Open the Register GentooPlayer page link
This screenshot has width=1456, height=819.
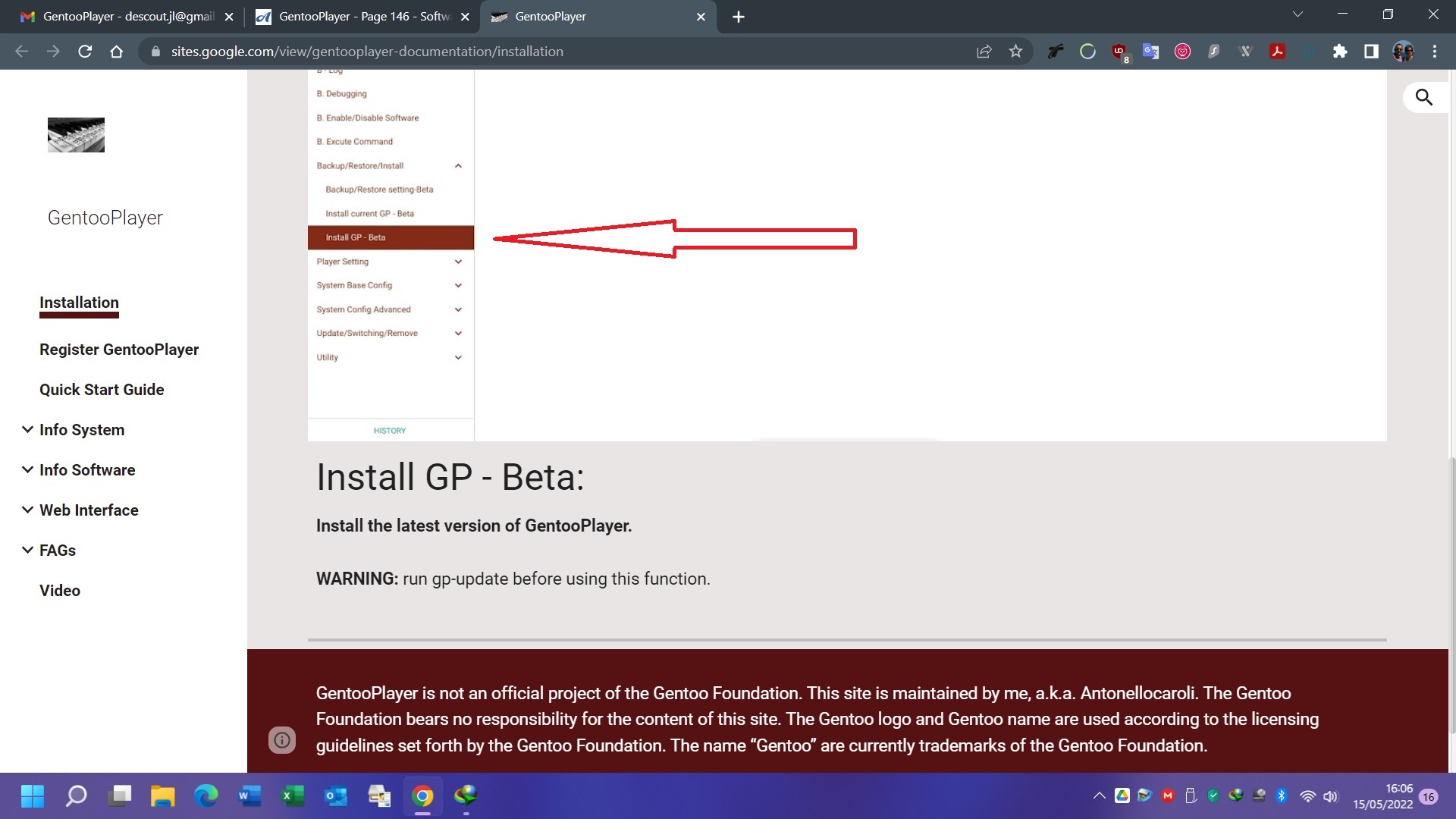point(119,350)
